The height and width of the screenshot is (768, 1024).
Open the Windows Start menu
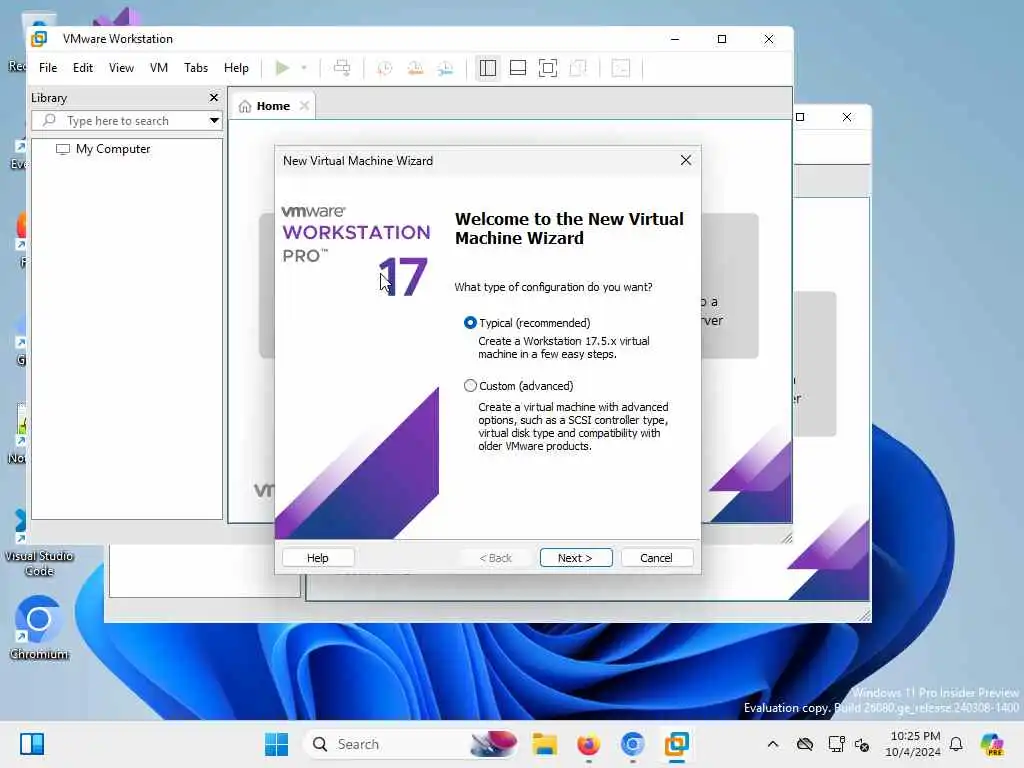click(x=276, y=744)
